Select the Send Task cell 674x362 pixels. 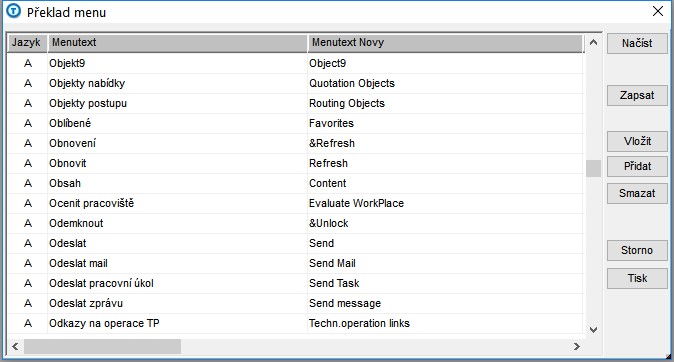click(x=445, y=283)
